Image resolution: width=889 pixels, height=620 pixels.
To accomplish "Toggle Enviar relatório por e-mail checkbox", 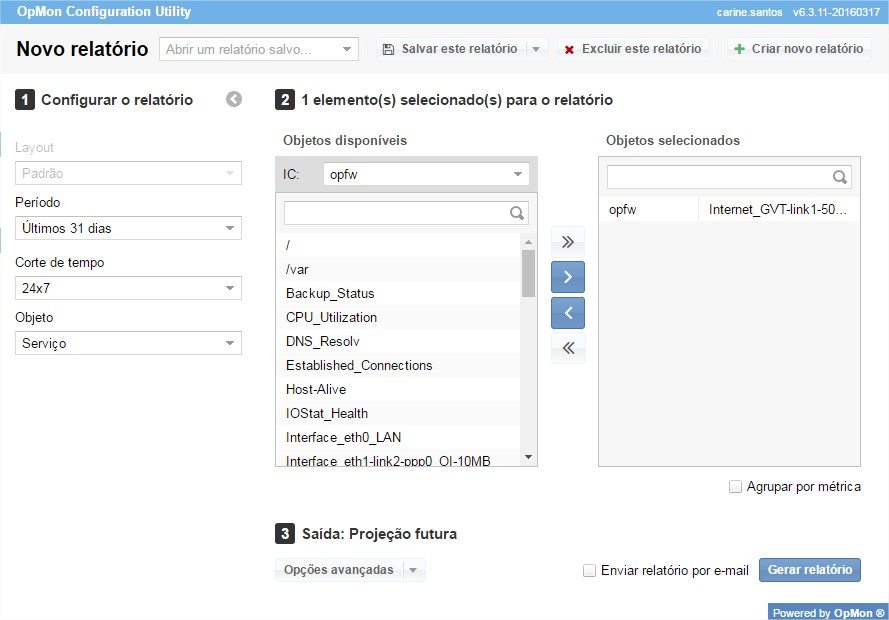I will 590,571.
